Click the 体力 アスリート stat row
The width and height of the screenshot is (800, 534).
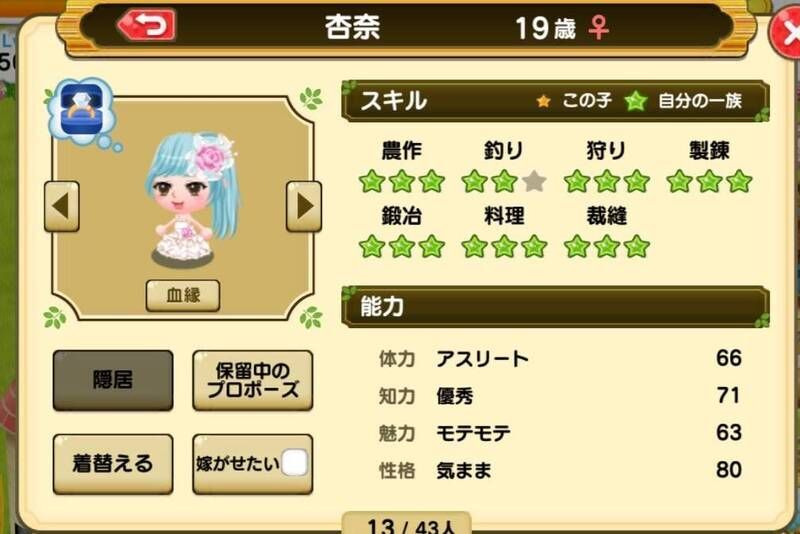(560, 359)
